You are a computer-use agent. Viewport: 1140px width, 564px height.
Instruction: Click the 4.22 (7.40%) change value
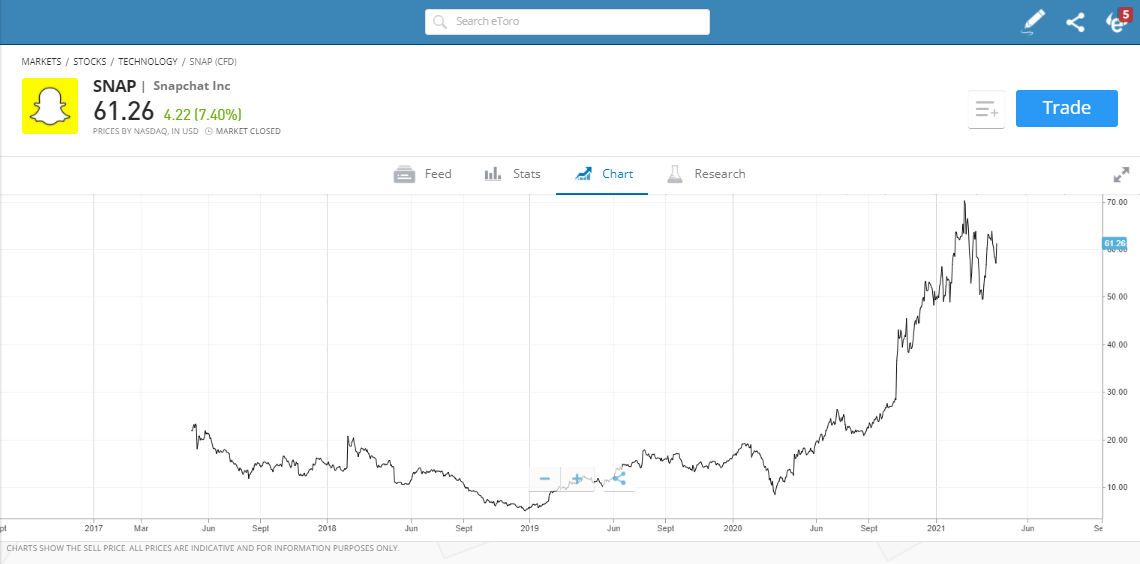click(x=202, y=114)
